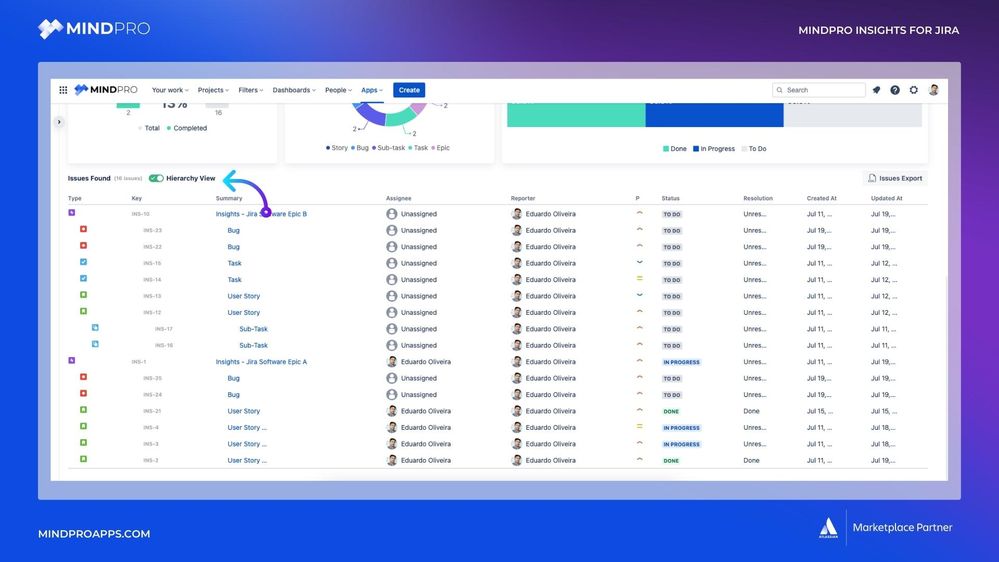Open the Apps dropdown

click(372, 90)
